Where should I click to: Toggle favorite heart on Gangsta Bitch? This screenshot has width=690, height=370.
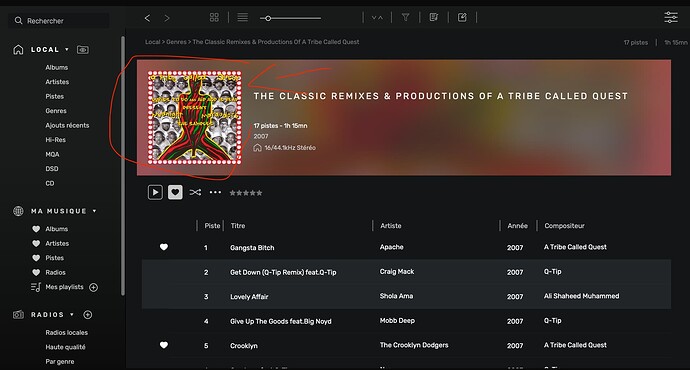coord(164,247)
